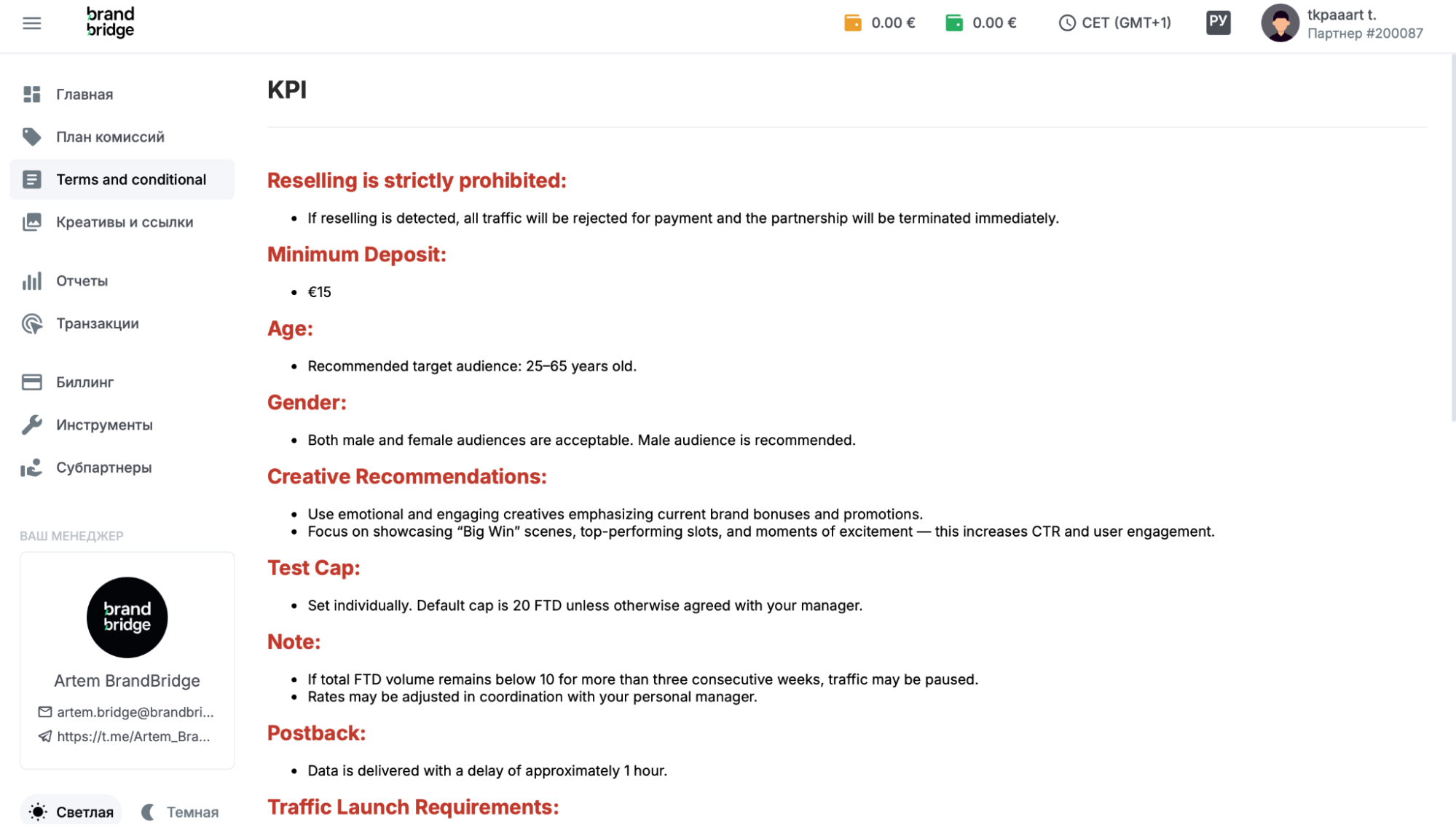Open the Биллинг section

(122, 382)
